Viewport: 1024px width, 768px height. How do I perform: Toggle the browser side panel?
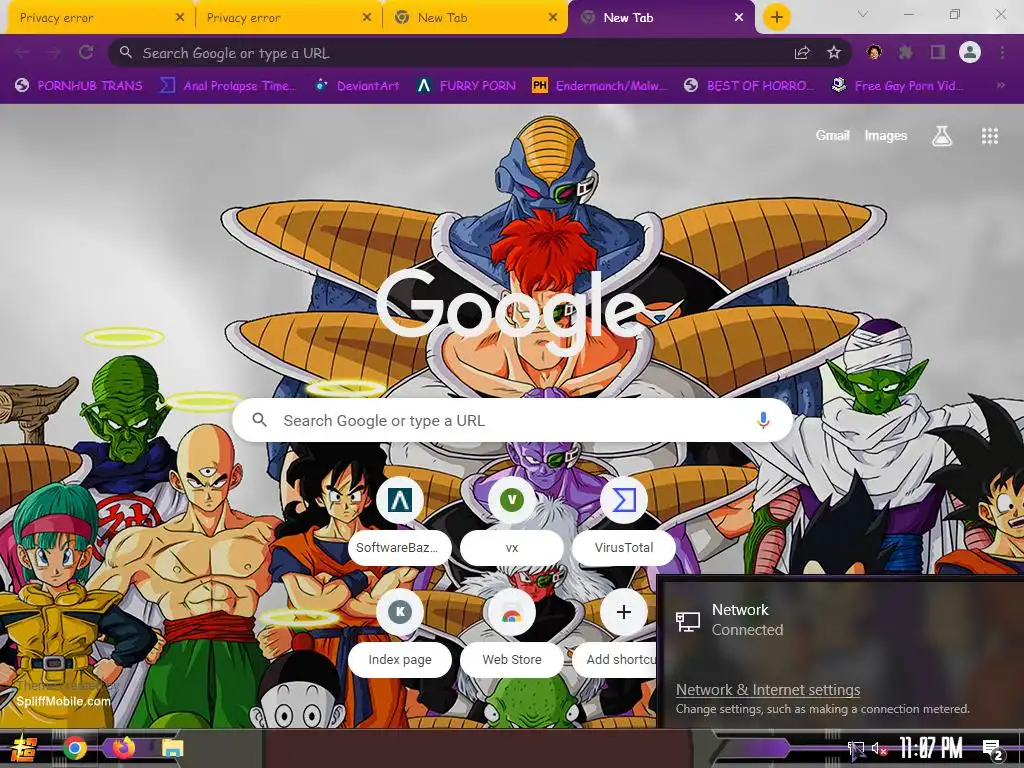point(938,52)
